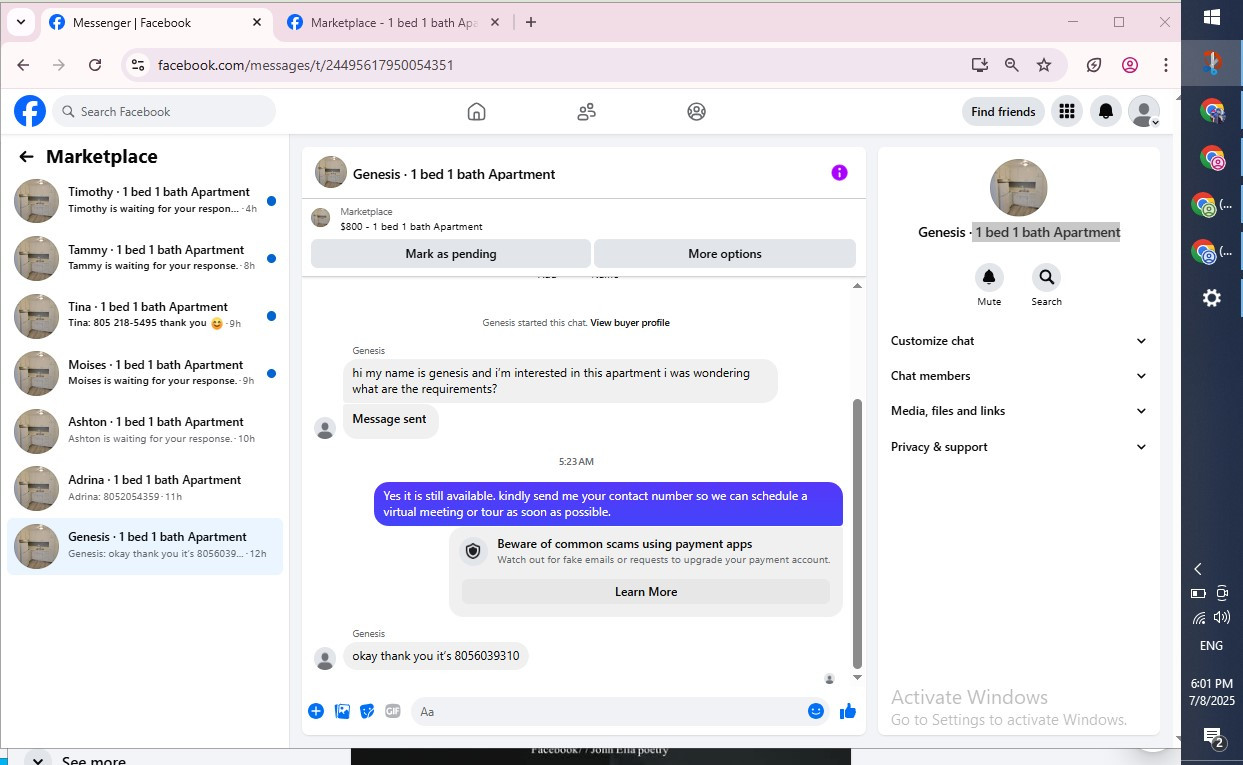Click Genesis's listing thumbnail in right panel
The width and height of the screenshot is (1243, 765).
click(1018, 188)
